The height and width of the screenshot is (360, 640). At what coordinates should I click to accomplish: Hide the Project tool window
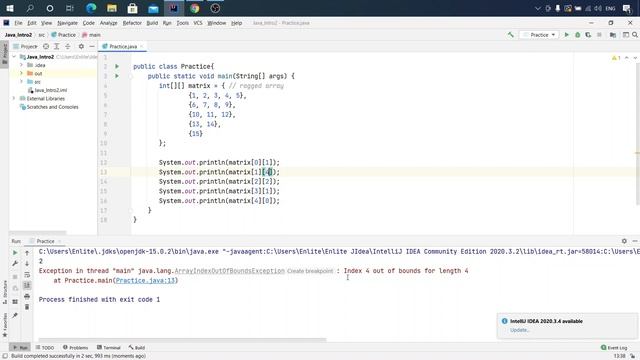point(92,47)
